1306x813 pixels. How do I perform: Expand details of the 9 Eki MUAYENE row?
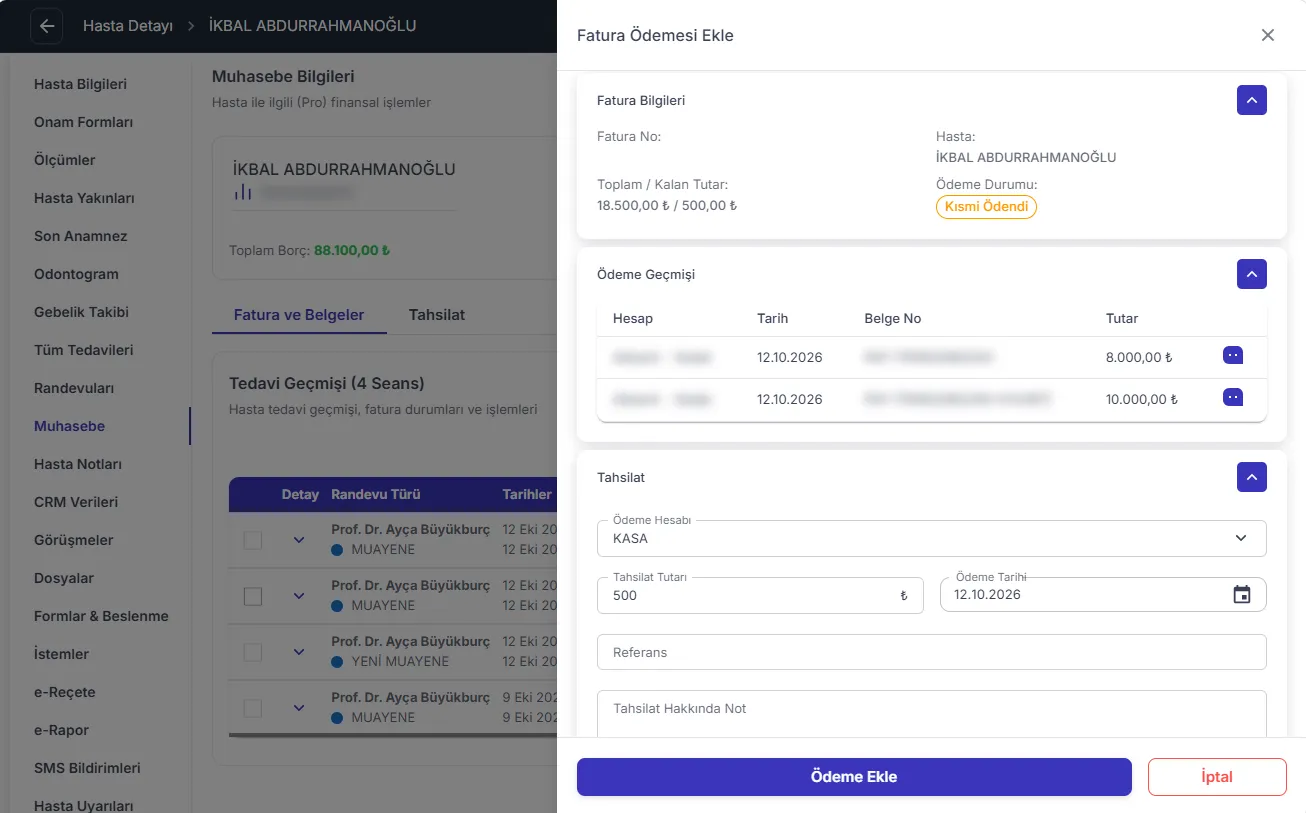click(x=298, y=708)
